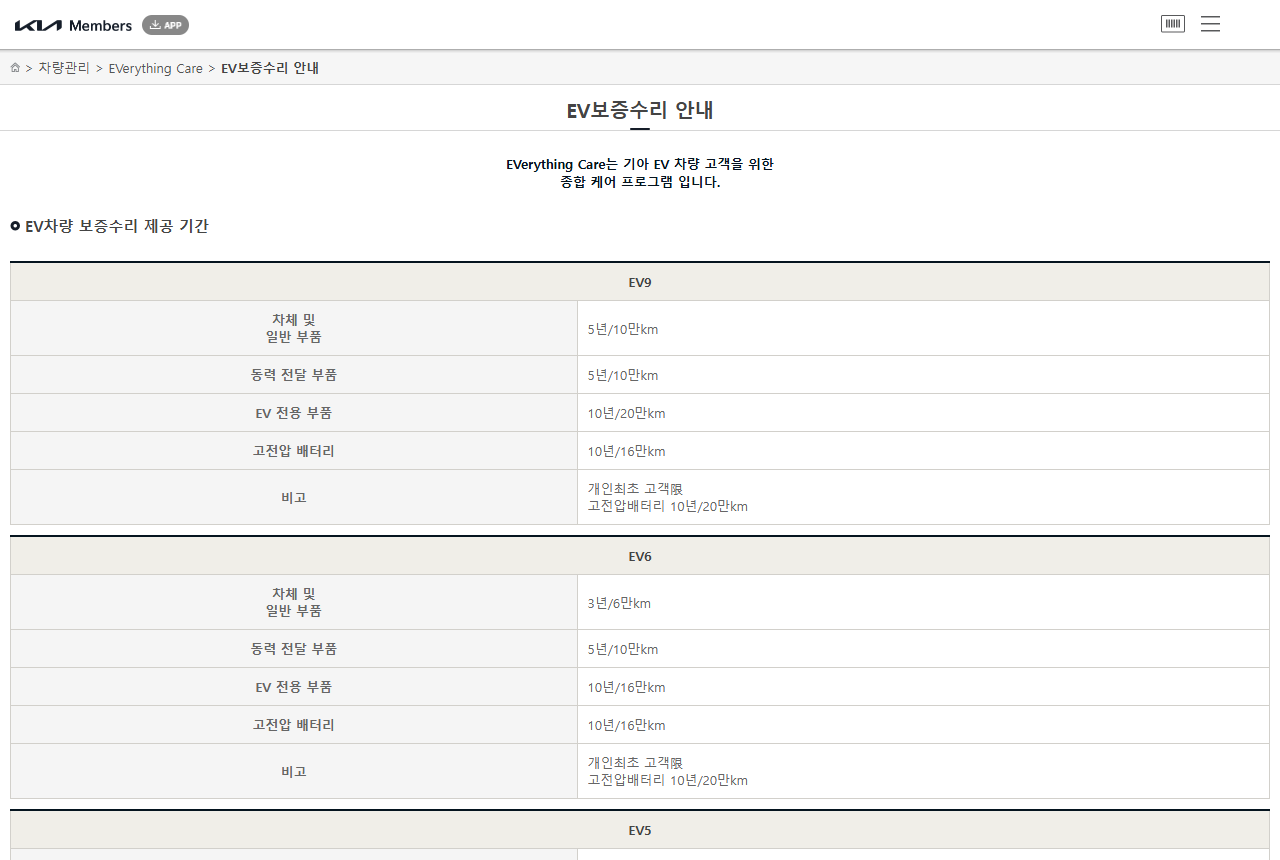Select the EV5 table header
Viewport: 1280px width, 860px height.
[x=640, y=830]
